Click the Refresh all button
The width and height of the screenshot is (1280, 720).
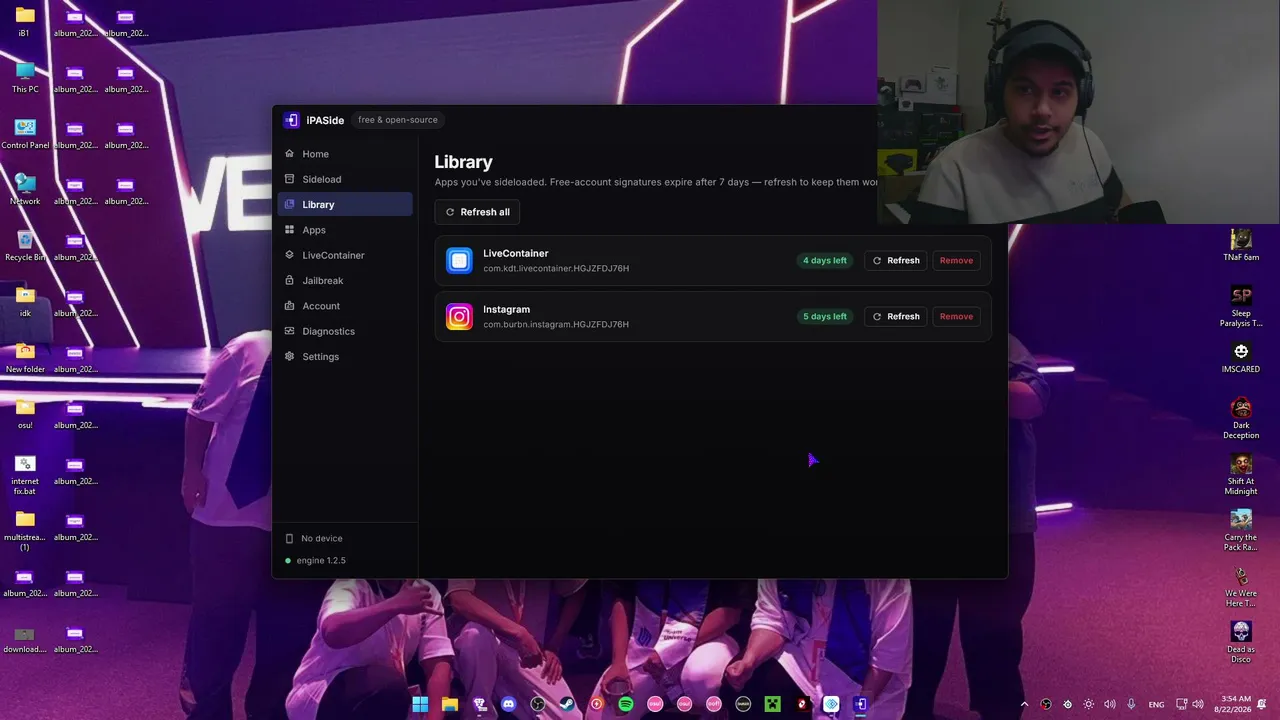point(477,212)
